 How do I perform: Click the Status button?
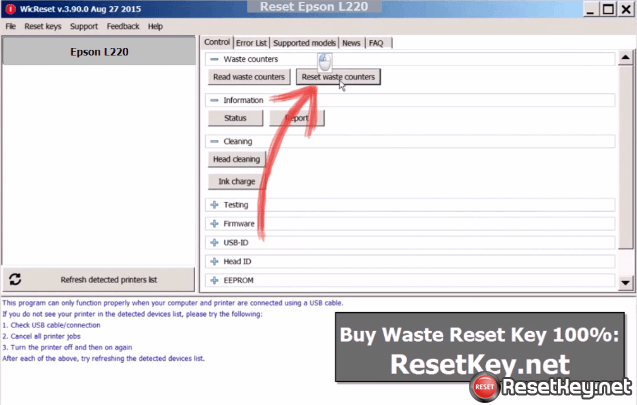235,118
